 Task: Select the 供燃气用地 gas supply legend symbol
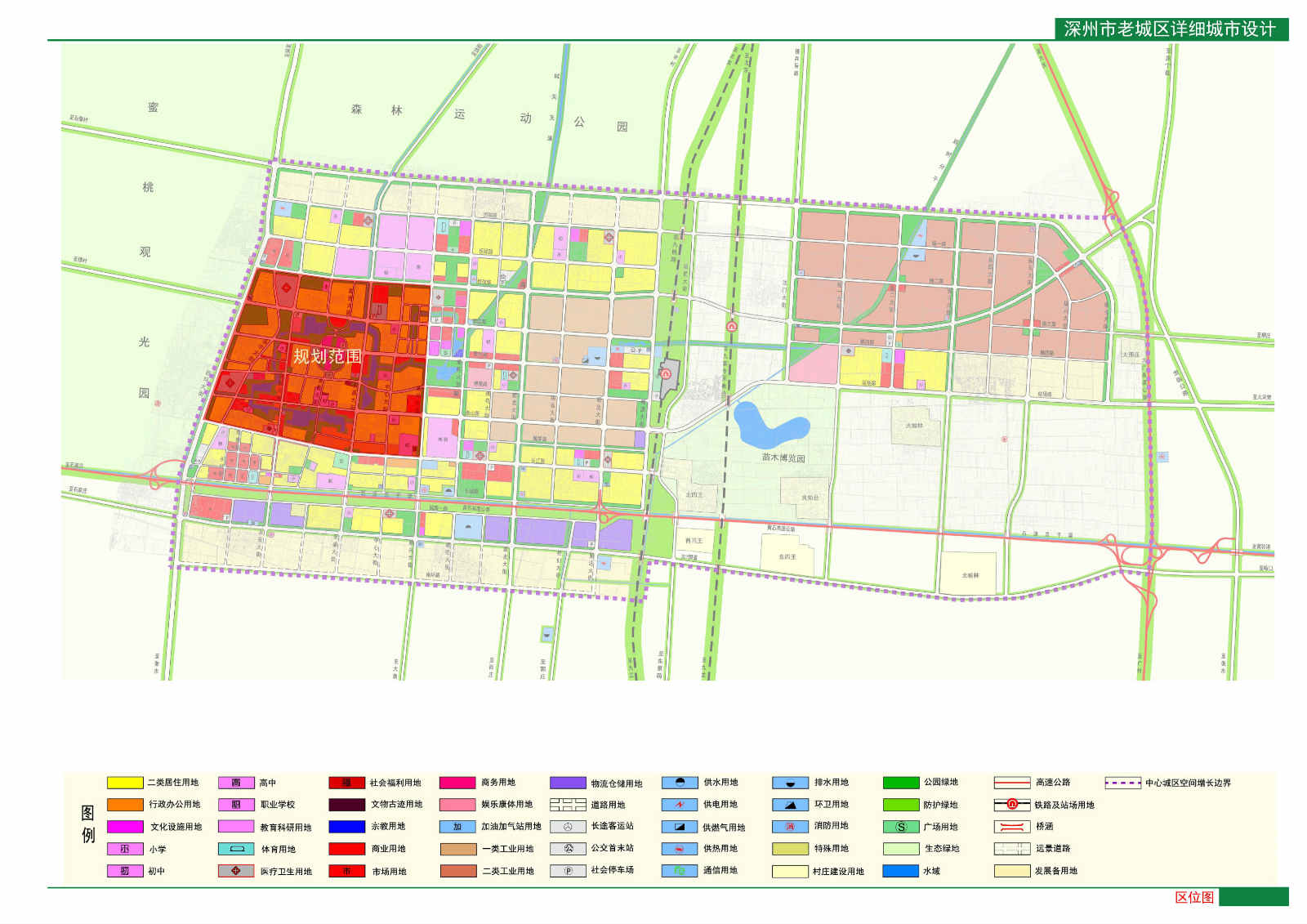(x=680, y=827)
